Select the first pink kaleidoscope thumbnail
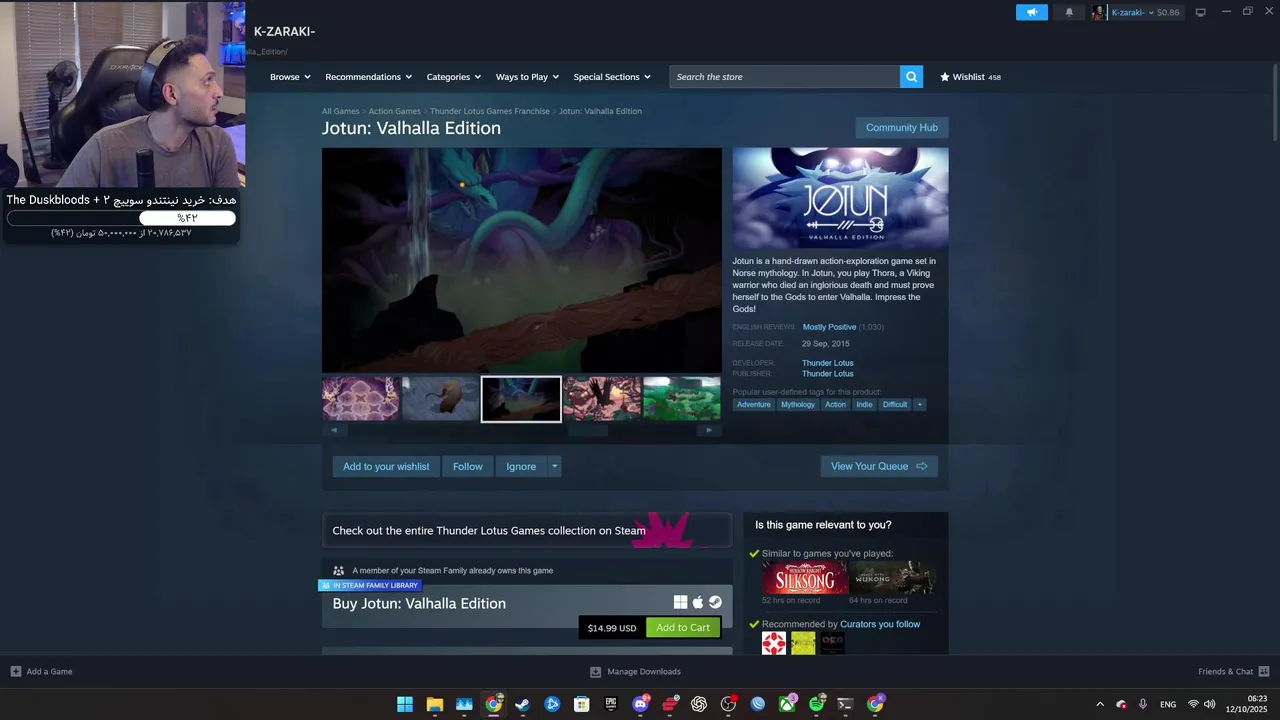The width and height of the screenshot is (1280, 720). [x=360, y=399]
